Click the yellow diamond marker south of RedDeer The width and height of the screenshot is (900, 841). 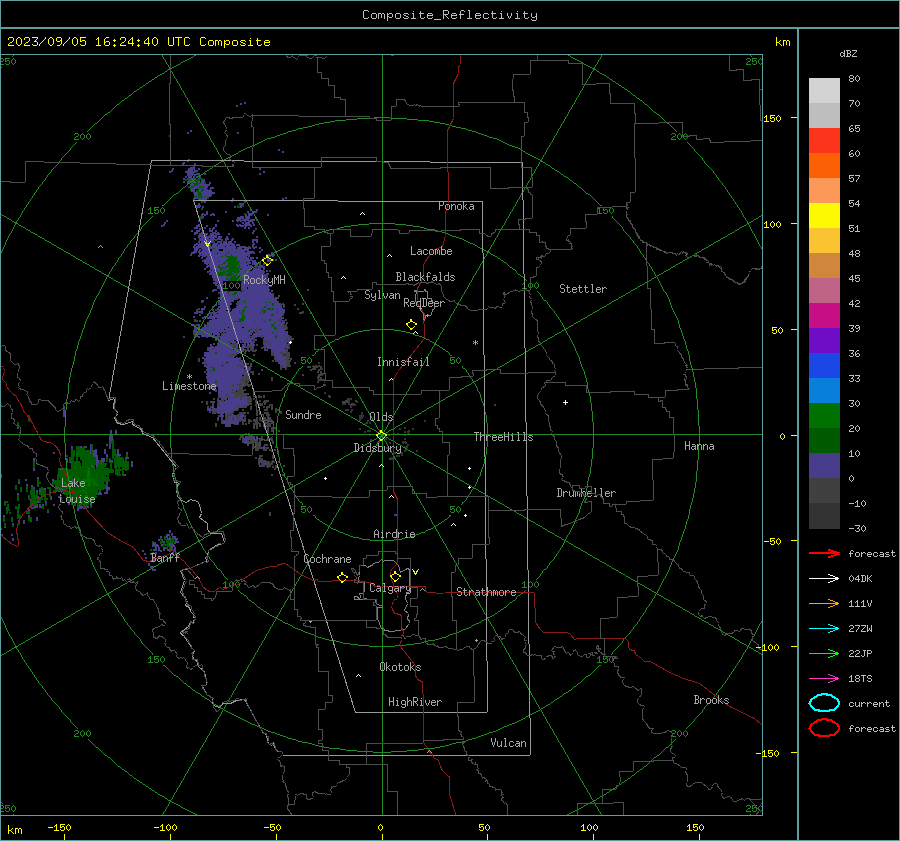coord(412,324)
